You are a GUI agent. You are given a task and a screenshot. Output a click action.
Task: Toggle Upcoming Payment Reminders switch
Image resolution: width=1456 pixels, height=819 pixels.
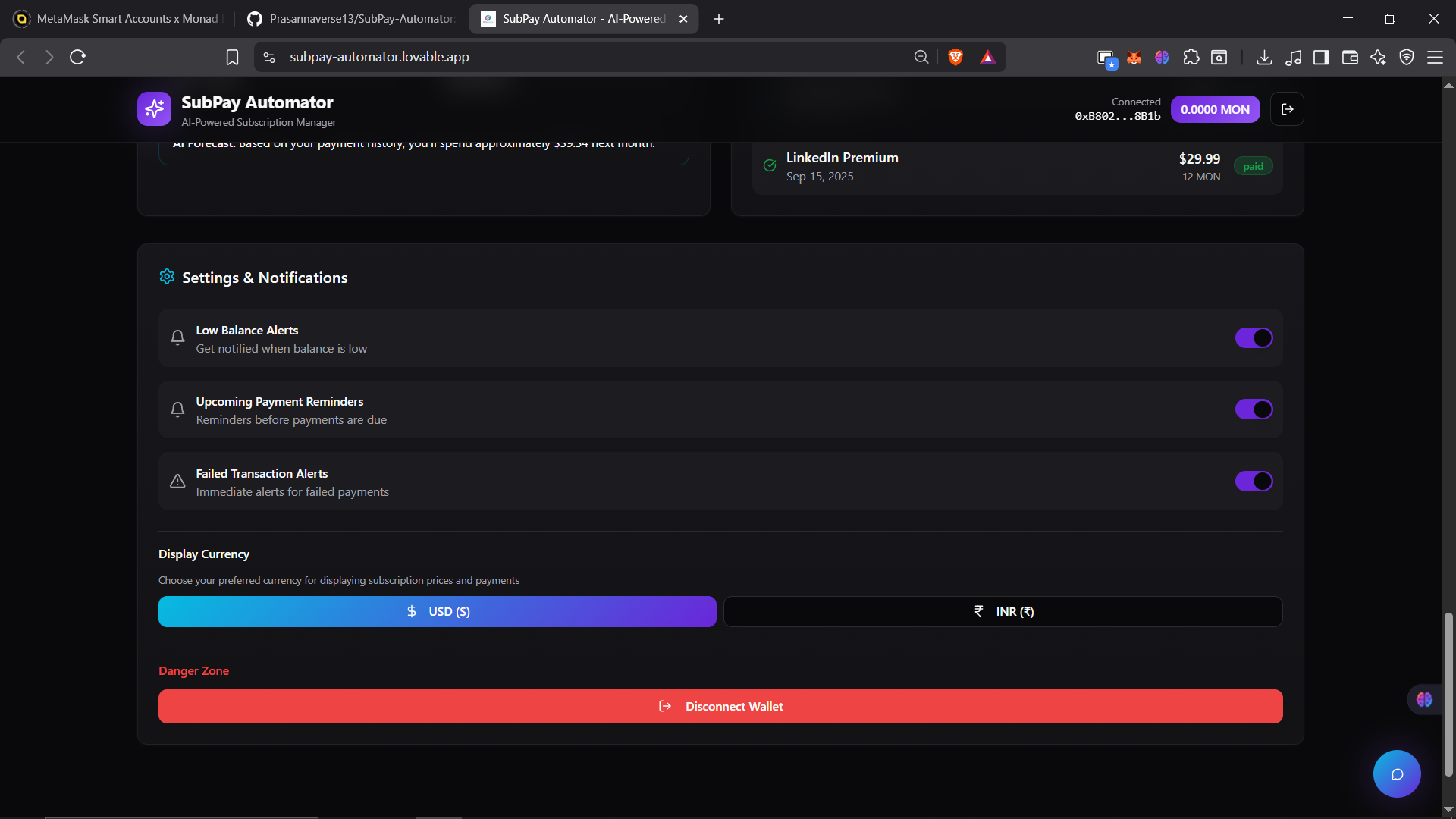(1254, 409)
